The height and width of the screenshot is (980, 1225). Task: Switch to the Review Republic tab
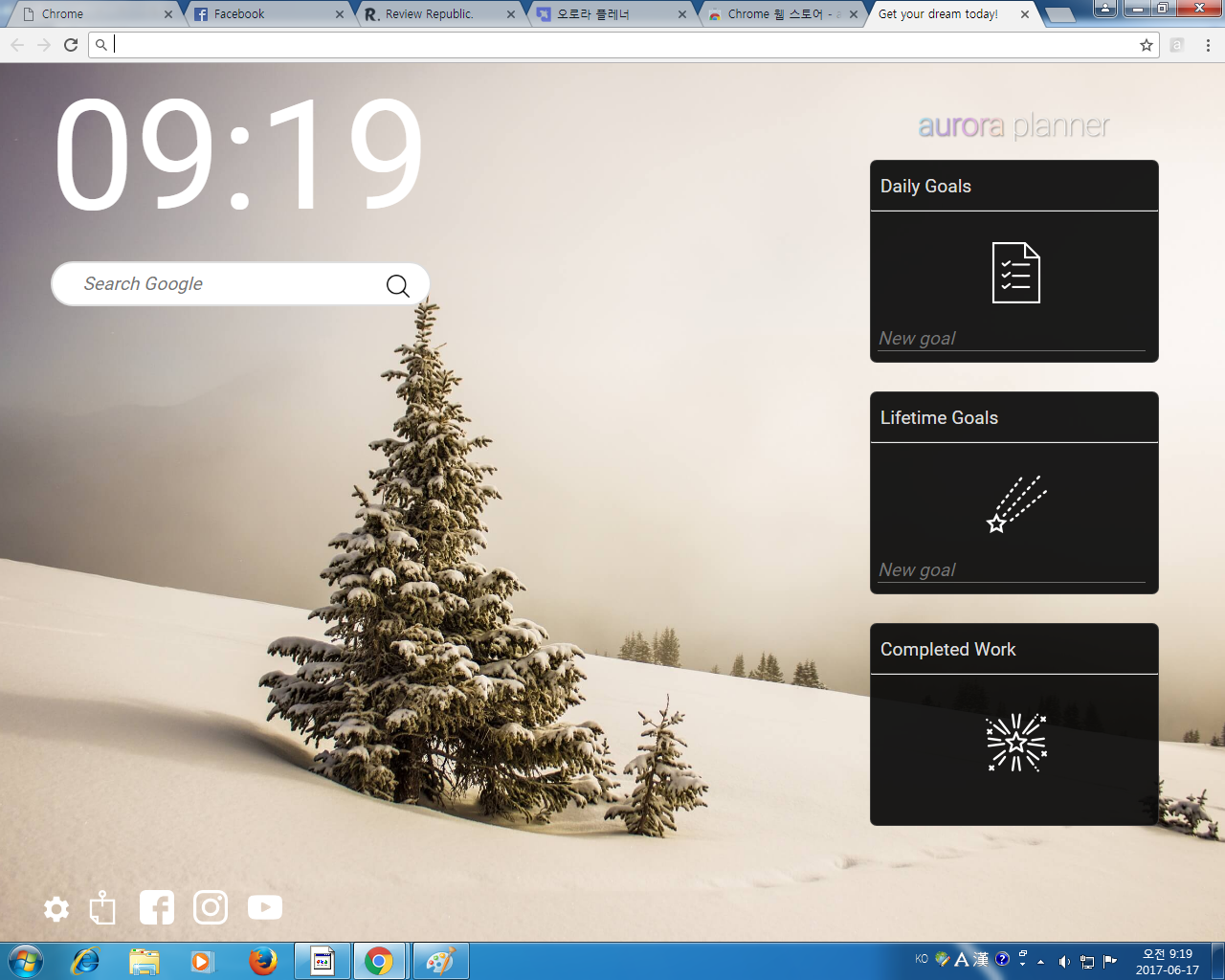[440, 14]
